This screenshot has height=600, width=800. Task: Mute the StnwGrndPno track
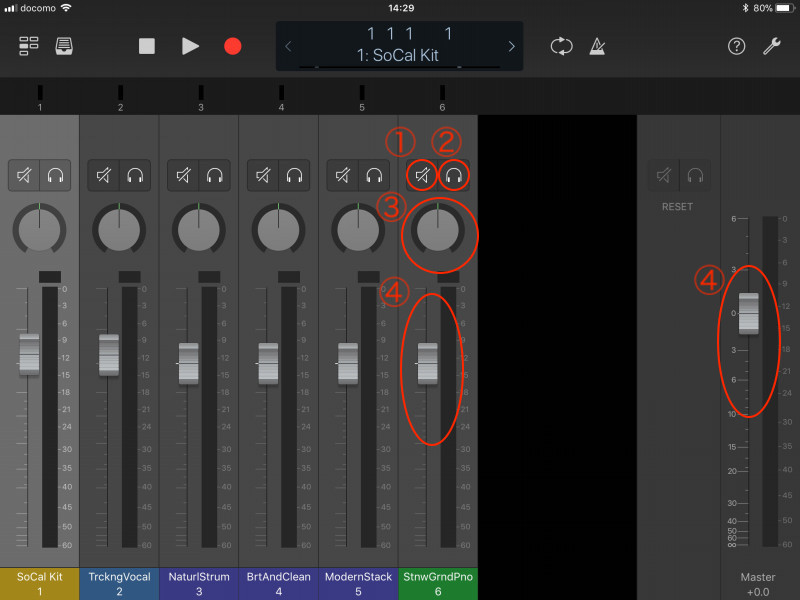click(x=423, y=176)
